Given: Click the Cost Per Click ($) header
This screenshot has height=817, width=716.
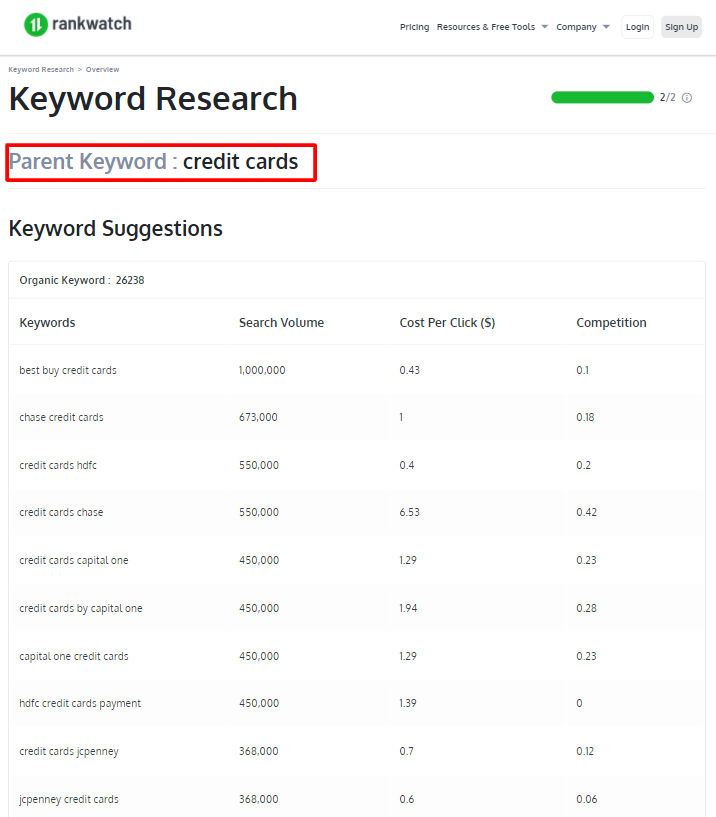Looking at the screenshot, I should tap(447, 323).
